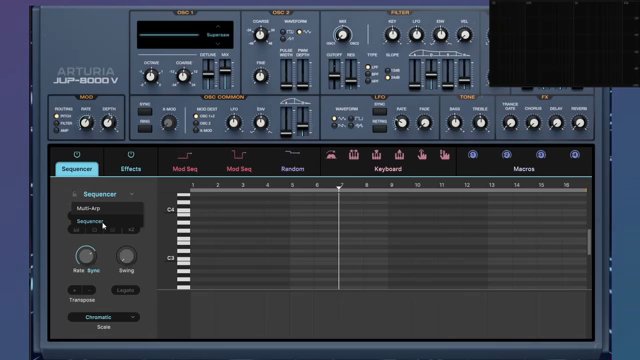The image size is (640, 360).
Task: Toggle the OSC COMMON Sync switch
Action: [144, 111]
